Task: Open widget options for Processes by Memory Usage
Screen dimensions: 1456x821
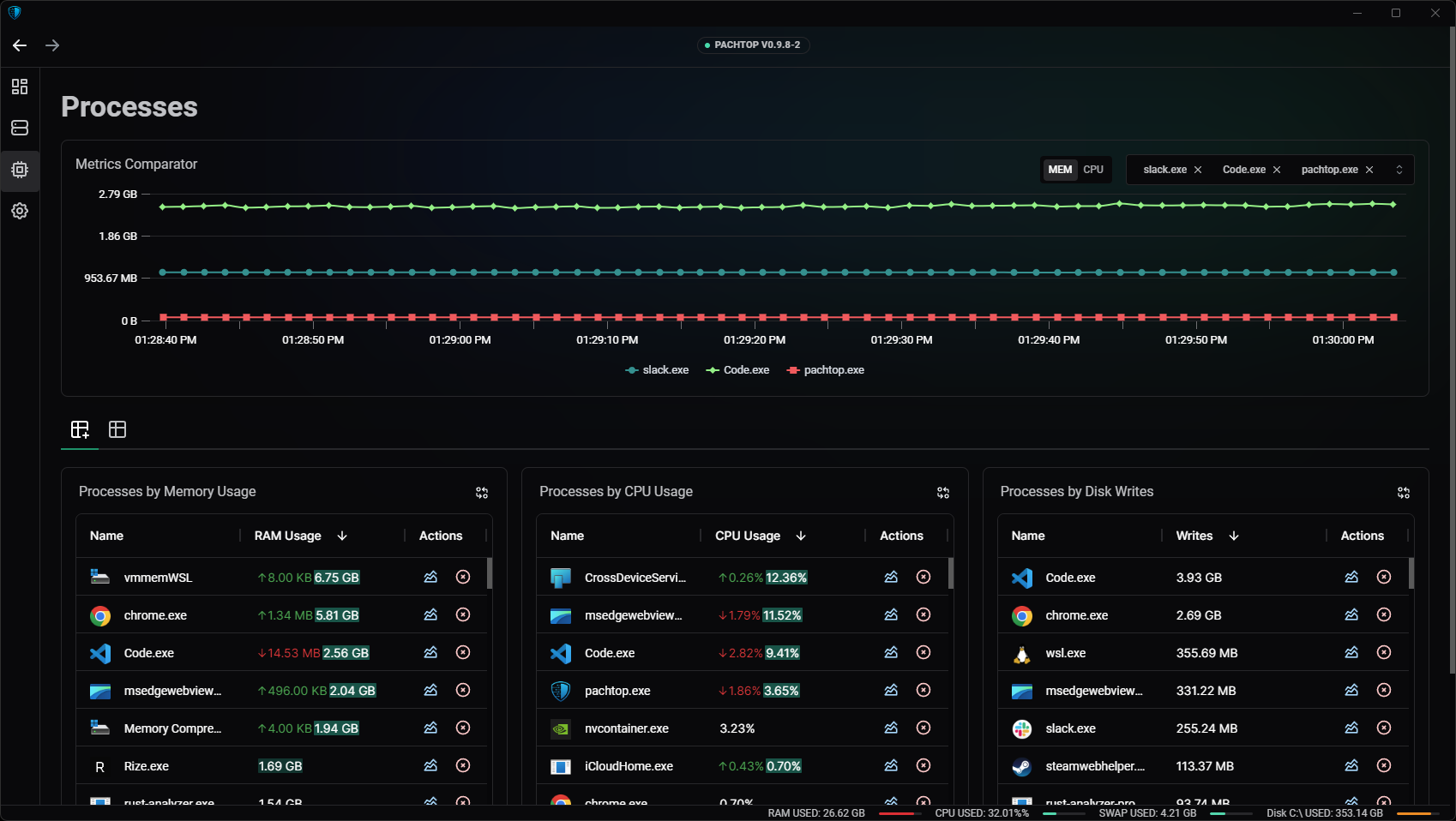Action: pos(482,493)
